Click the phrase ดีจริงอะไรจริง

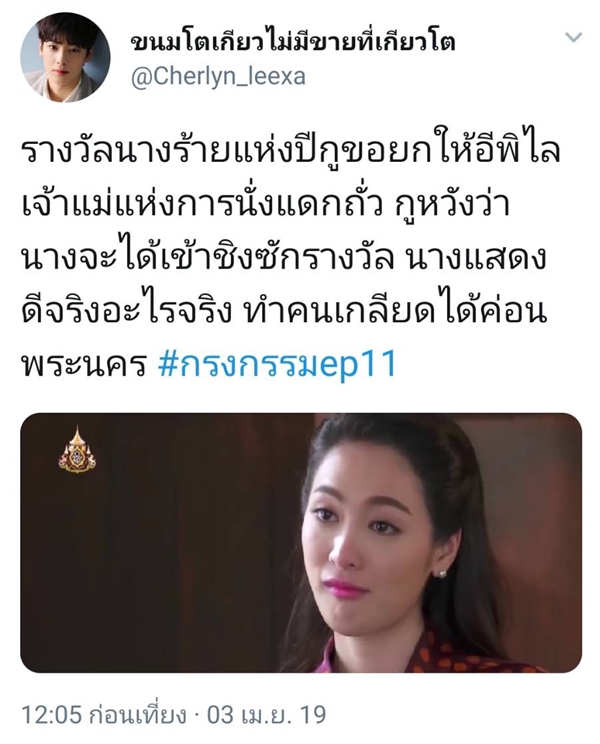[x=126, y=313]
